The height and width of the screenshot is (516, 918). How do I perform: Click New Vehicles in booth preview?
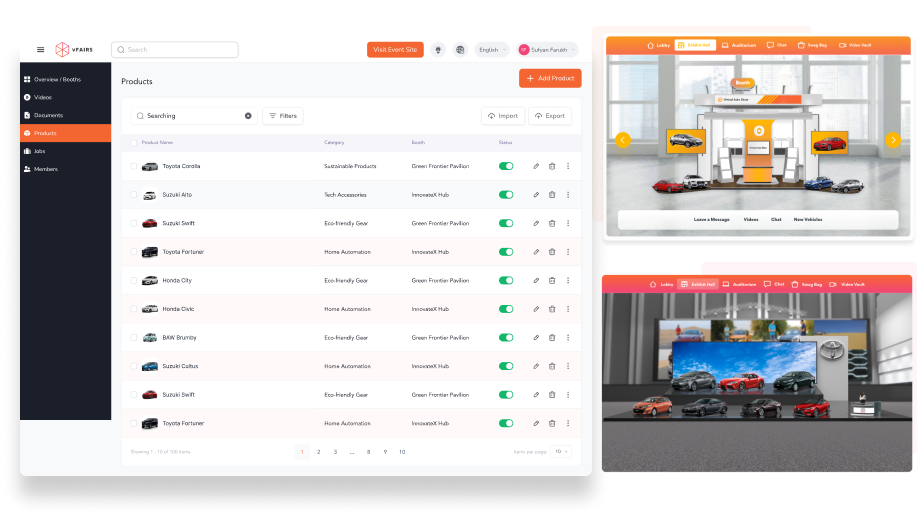coord(808,220)
